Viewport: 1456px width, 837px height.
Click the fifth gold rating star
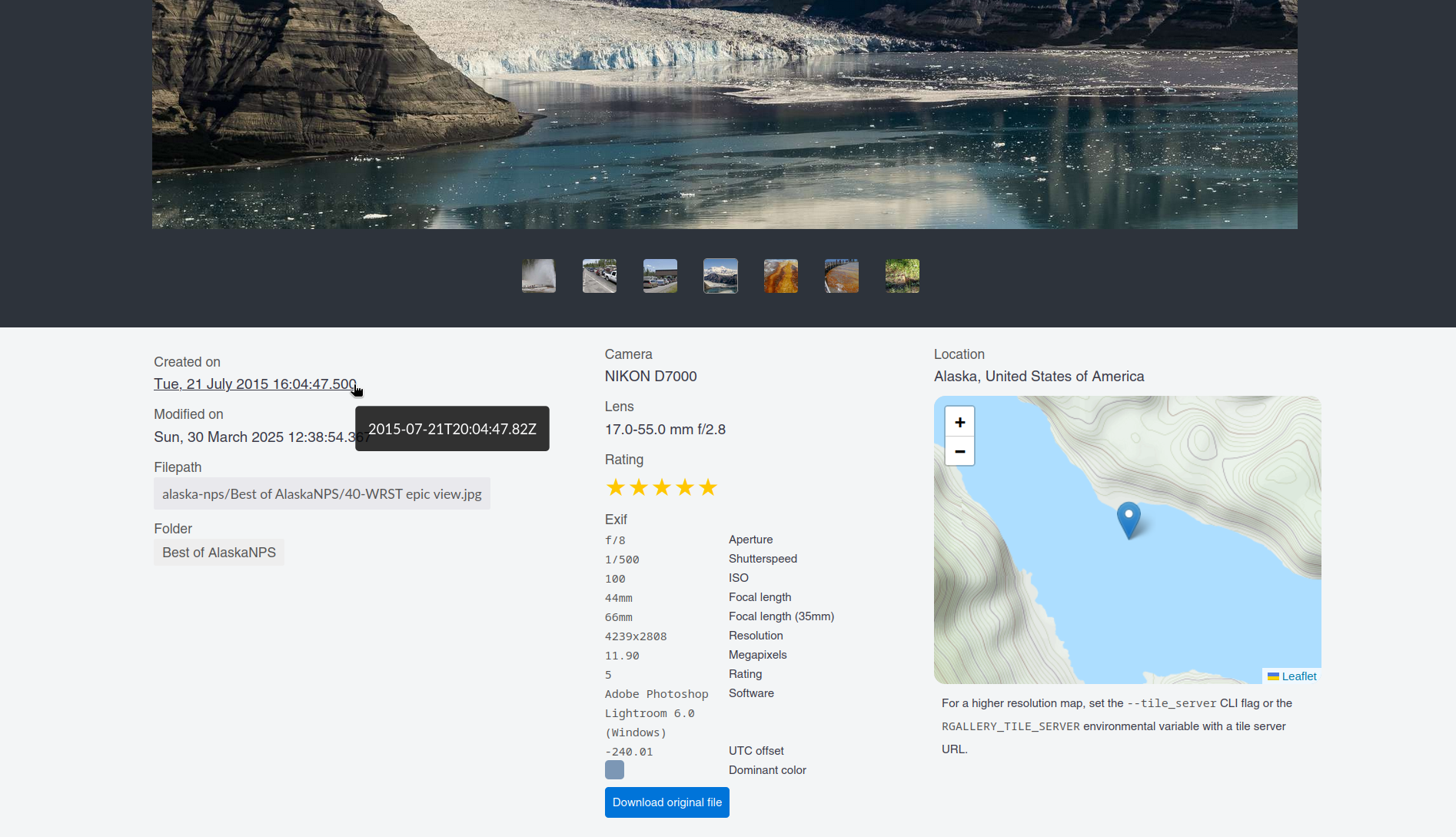(x=708, y=487)
